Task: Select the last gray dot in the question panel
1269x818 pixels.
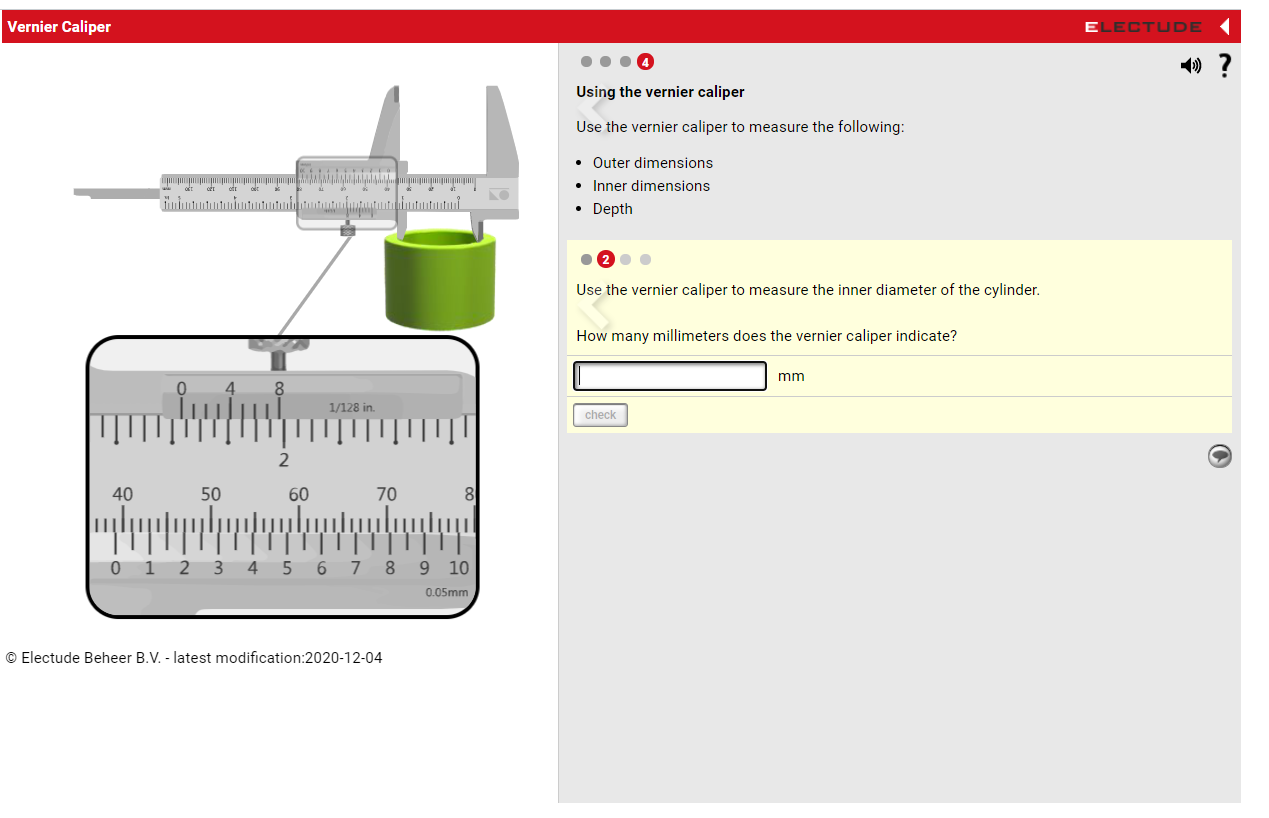Action: click(x=645, y=258)
